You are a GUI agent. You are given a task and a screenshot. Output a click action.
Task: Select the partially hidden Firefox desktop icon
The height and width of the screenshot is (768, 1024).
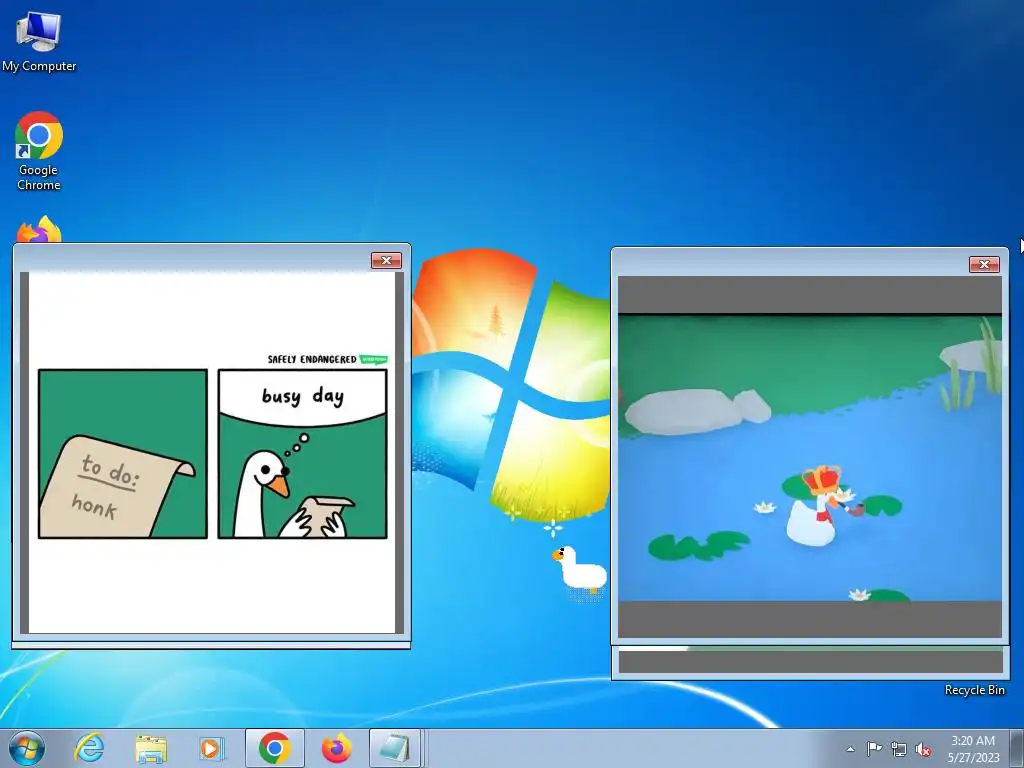[x=39, y=229]
